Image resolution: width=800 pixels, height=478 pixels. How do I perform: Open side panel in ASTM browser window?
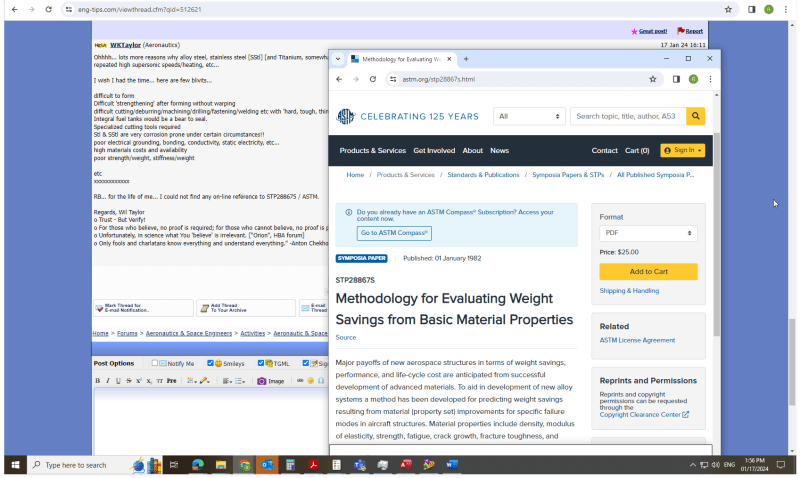coord(676,79)
